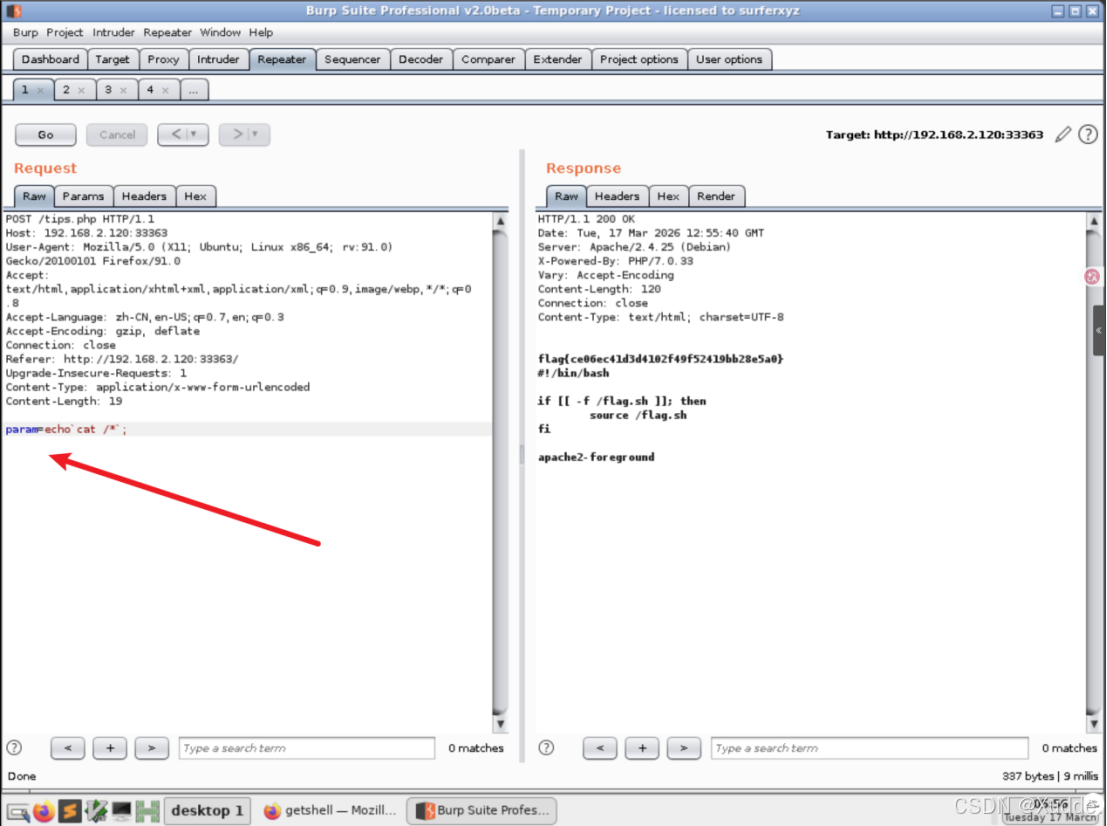Expand the collapsed side panel handle
Image resolution: width=1107 pixels, height=826 pixels.
point(1099,330)
